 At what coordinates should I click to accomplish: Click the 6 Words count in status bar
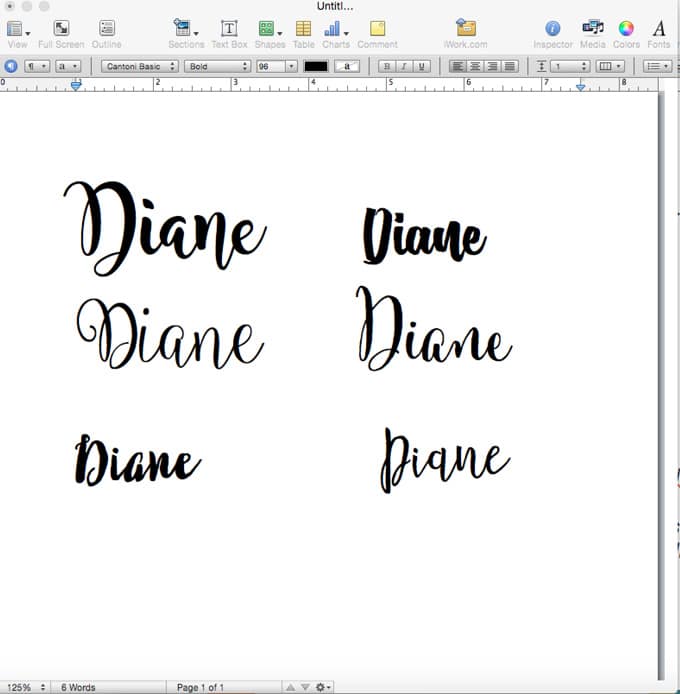coord(78,687)
